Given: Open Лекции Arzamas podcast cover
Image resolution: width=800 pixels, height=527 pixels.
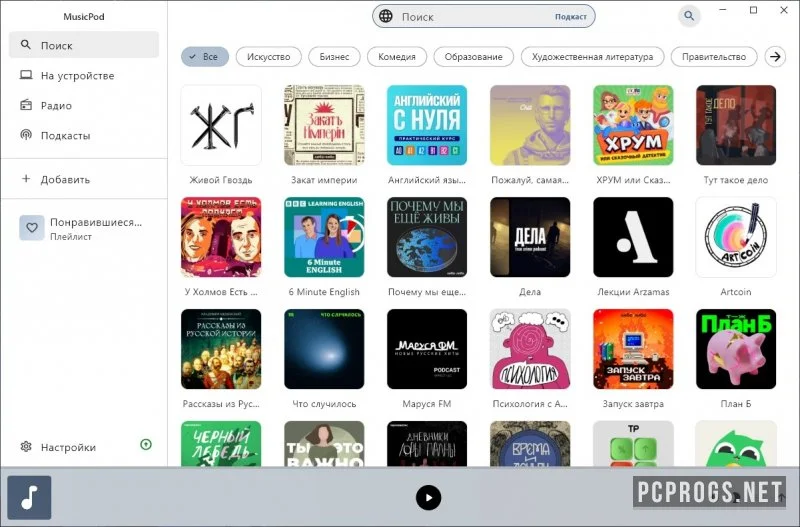Looking at the screenshot, I should (633, 237).
